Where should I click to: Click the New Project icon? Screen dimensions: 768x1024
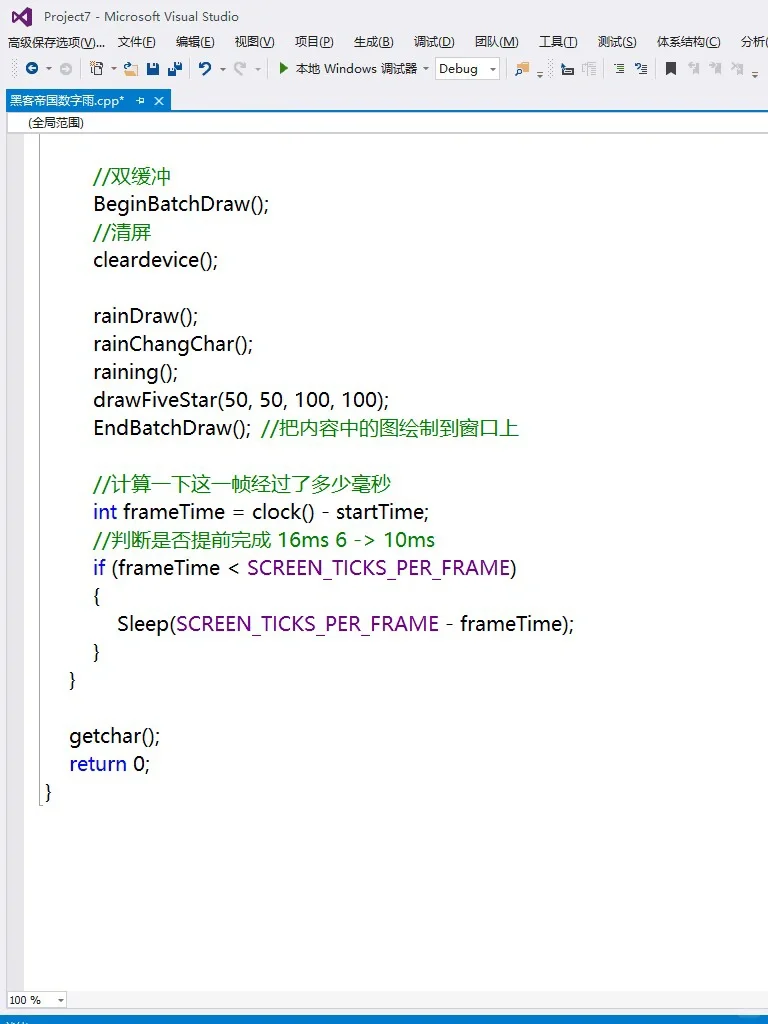[97, 68]
